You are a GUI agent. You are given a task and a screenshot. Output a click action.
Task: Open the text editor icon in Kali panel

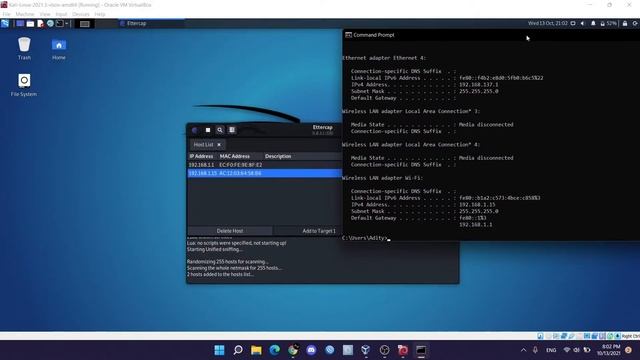[40, 24]
